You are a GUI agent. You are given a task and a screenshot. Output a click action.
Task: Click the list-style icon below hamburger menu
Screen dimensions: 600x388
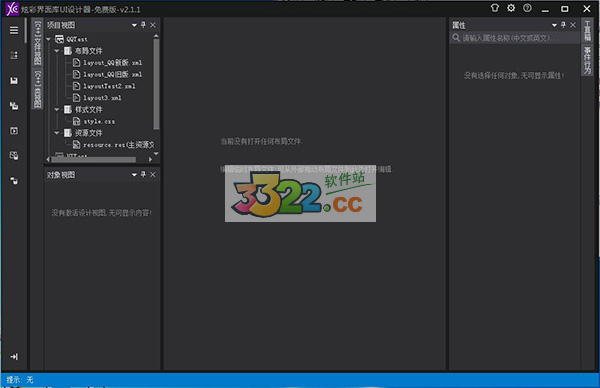(x=14, y=55)
